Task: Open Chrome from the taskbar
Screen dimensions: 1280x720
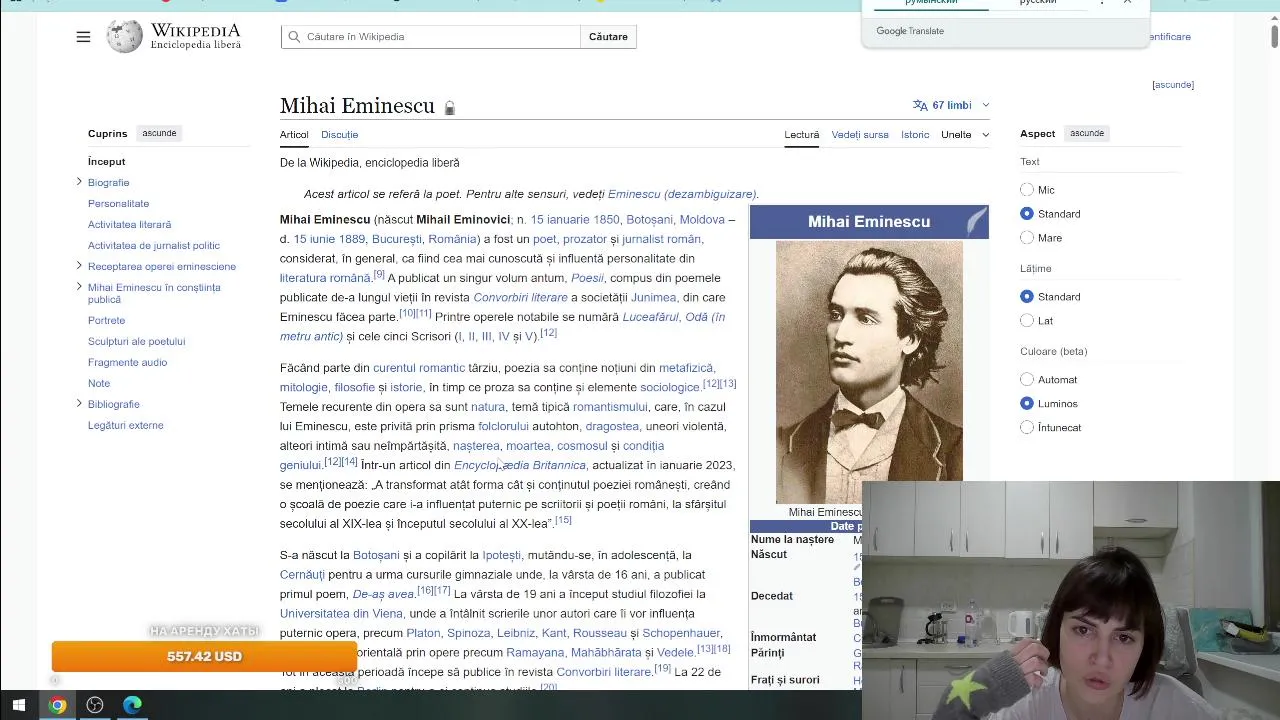Action: coord(57,705)
